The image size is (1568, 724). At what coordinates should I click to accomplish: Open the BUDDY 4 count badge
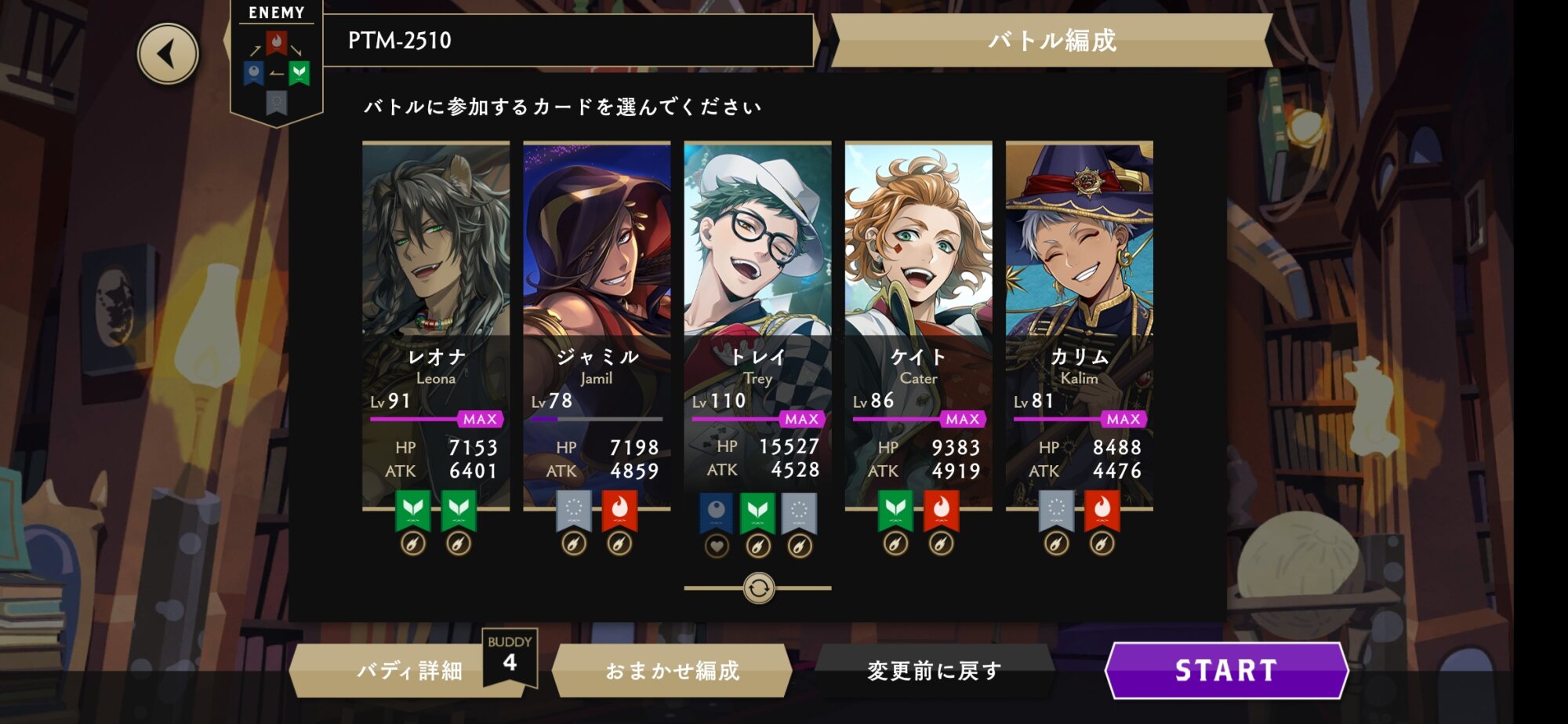pyautogui.click(x=510, y=657)
